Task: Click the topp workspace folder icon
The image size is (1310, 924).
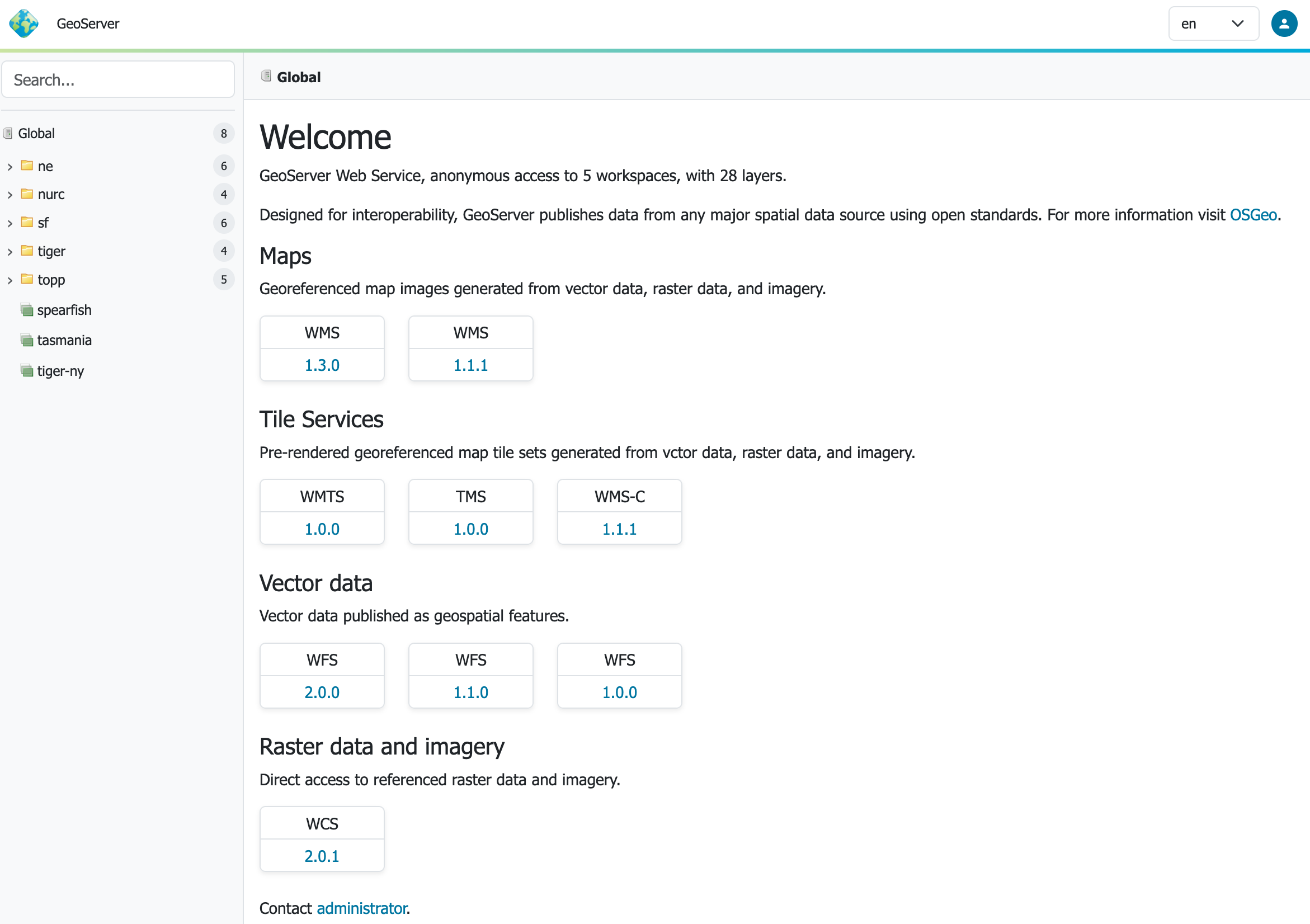Action: (x=27, y=279)
